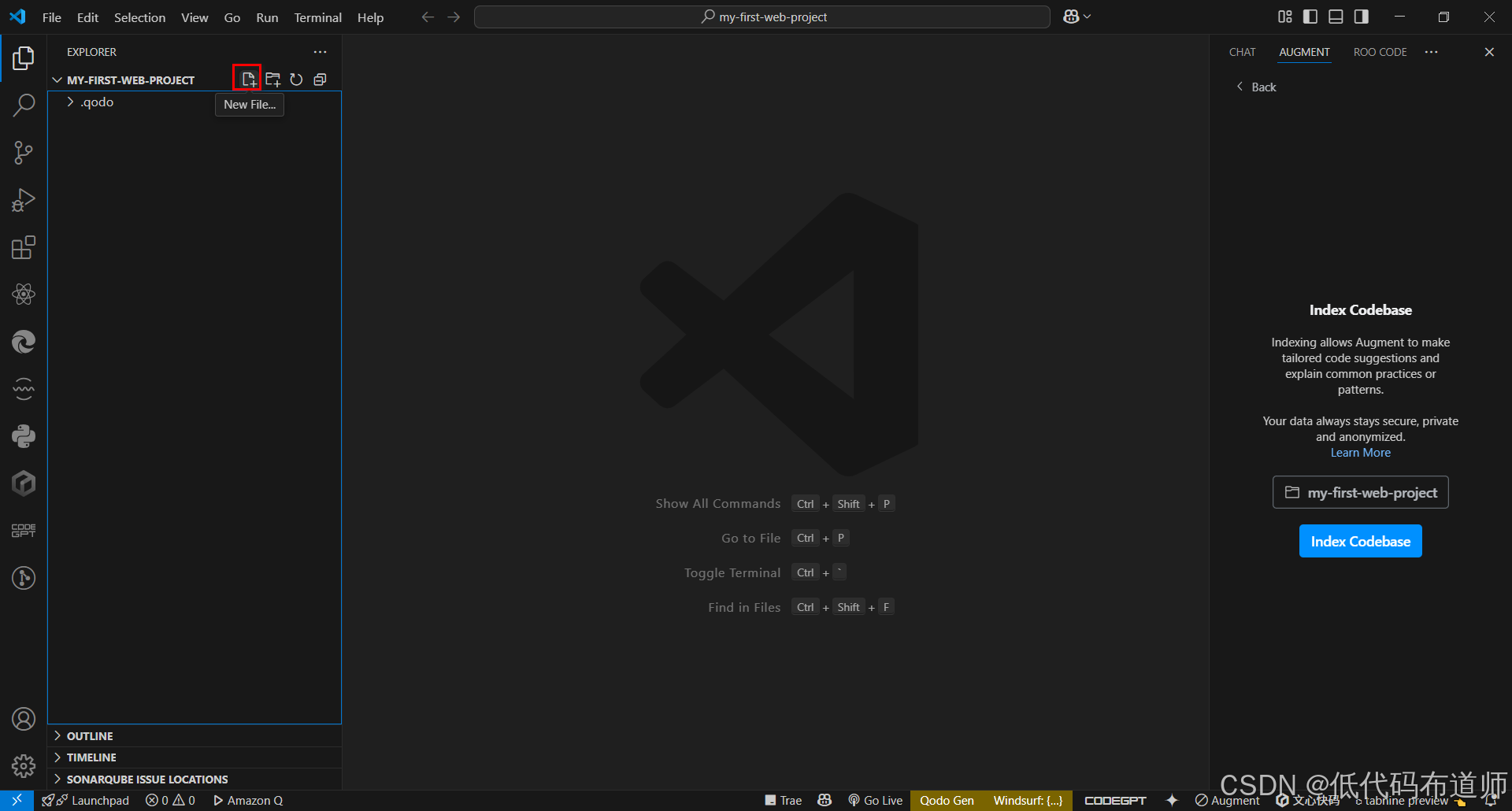Click the command center search box
Viewport: 1512px width, 811px height.
[762, 17]
